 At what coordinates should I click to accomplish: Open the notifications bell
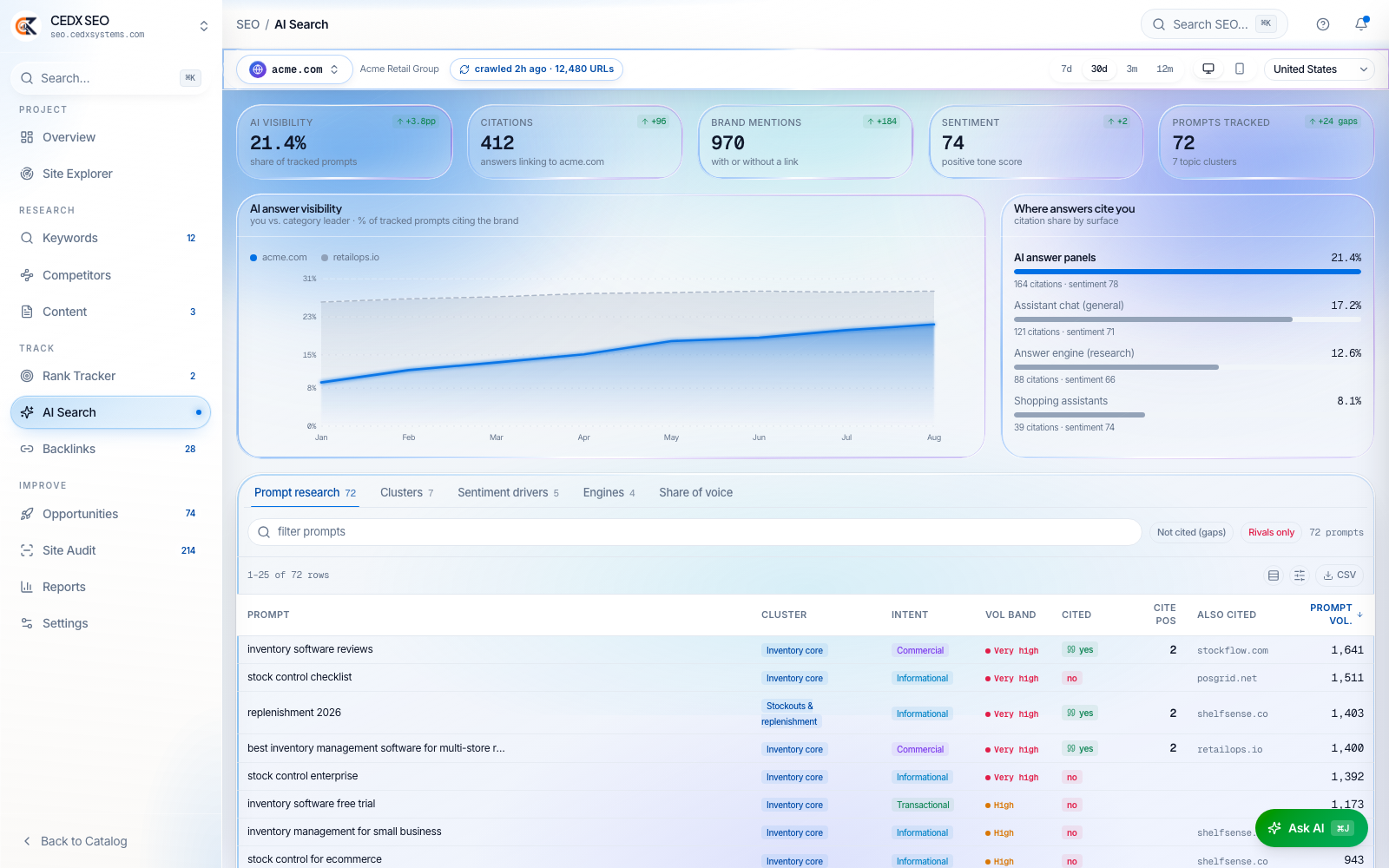(x=1361, y=24)
